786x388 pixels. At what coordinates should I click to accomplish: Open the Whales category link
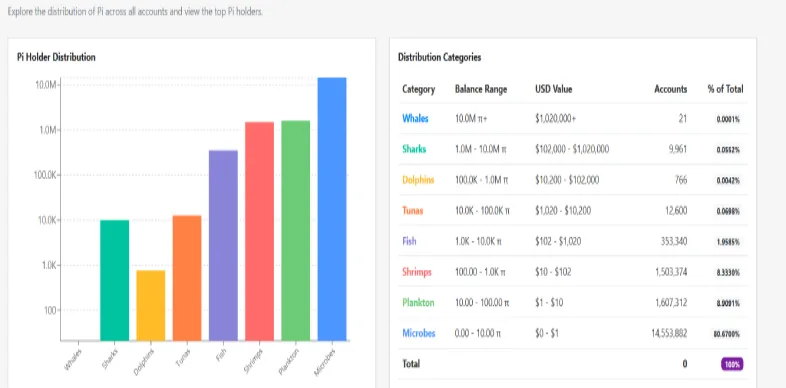pos(415,119)
